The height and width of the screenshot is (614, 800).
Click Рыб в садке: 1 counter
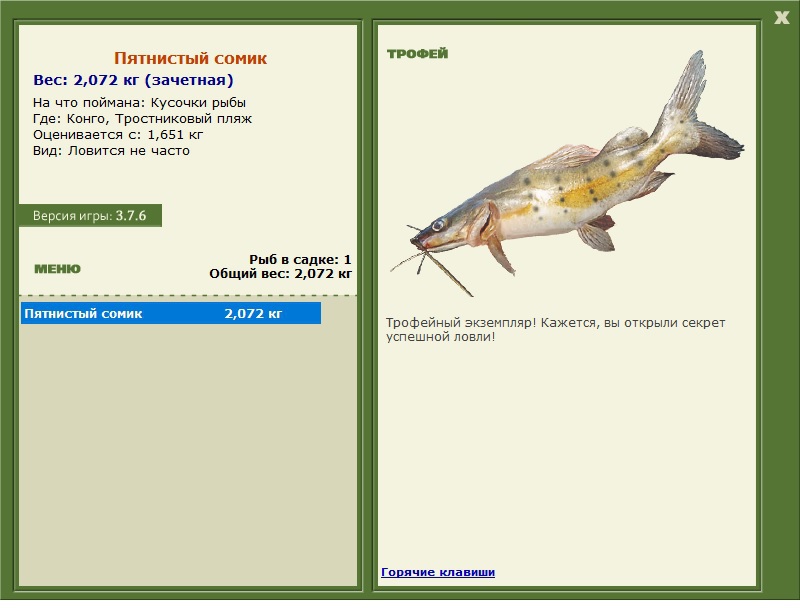[x=300, y=259]
